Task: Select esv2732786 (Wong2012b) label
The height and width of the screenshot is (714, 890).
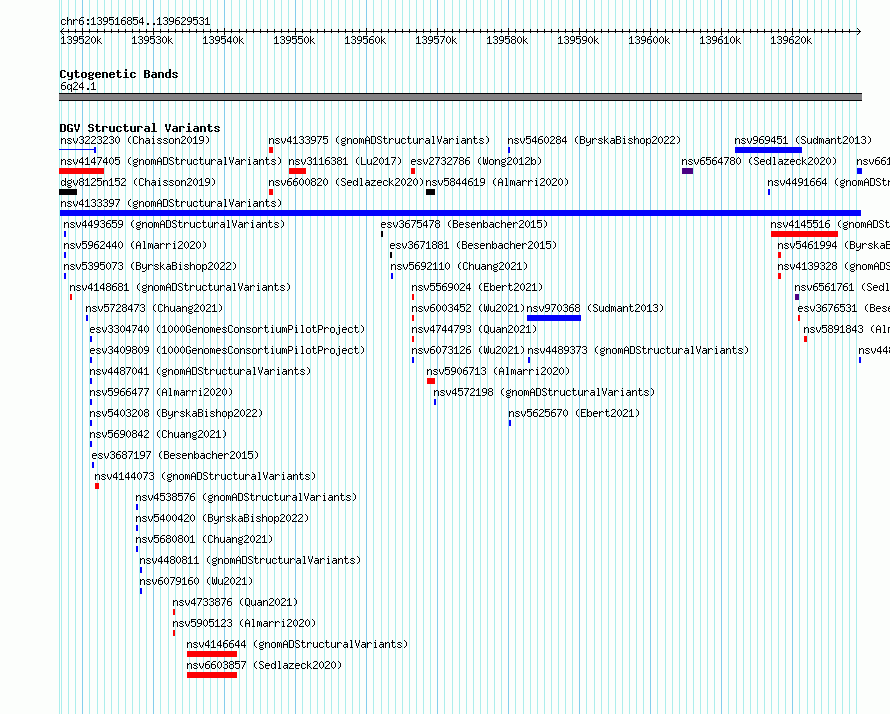Action: pos(476,161)
